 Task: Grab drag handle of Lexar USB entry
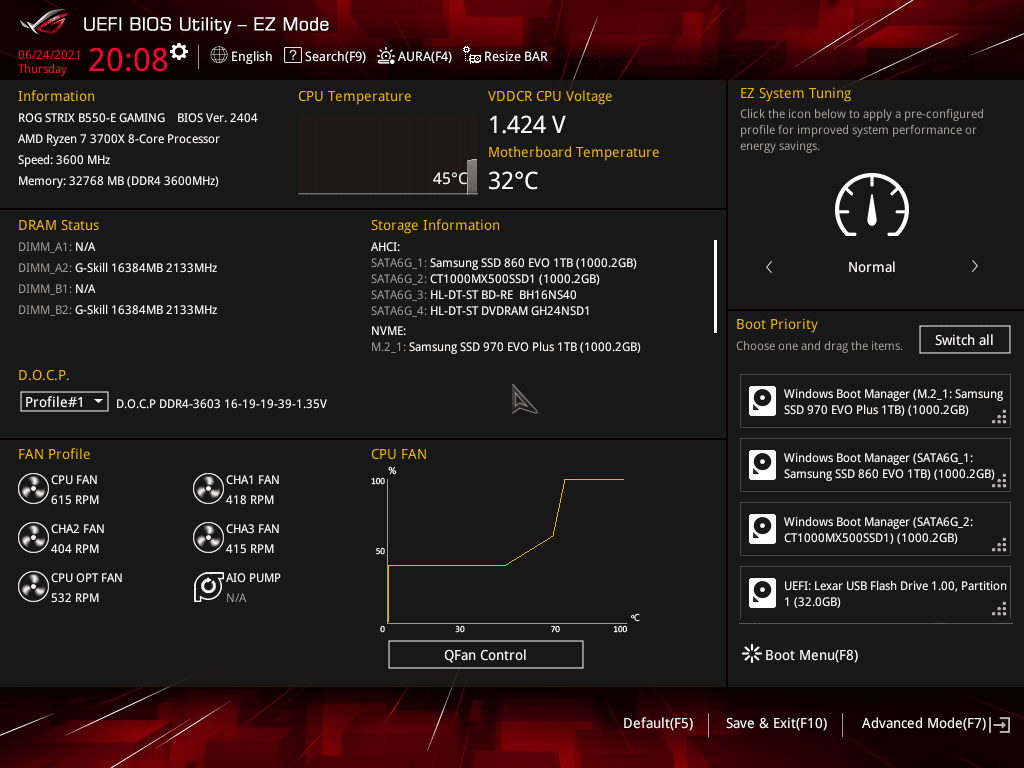click(x=999, y=609)
